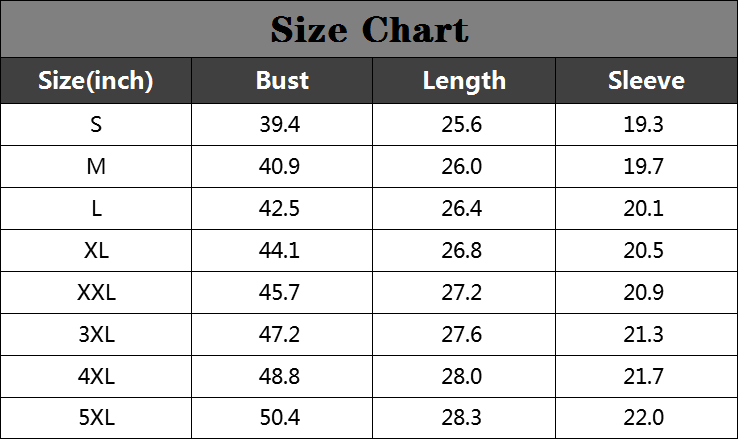Select the XXL size row label
This screenshot has width=738, height=439.
coord(96,292)
